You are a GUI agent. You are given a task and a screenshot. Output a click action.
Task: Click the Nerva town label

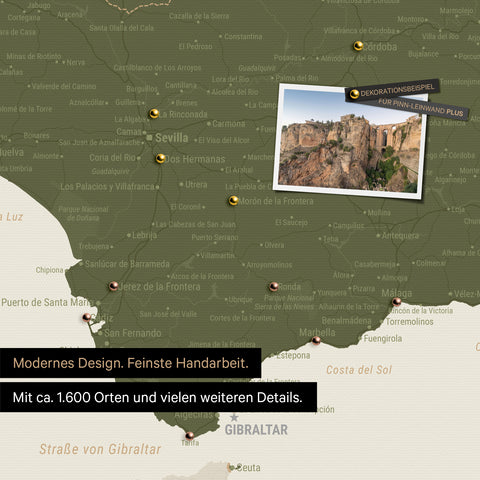click(x=76, y=62)
